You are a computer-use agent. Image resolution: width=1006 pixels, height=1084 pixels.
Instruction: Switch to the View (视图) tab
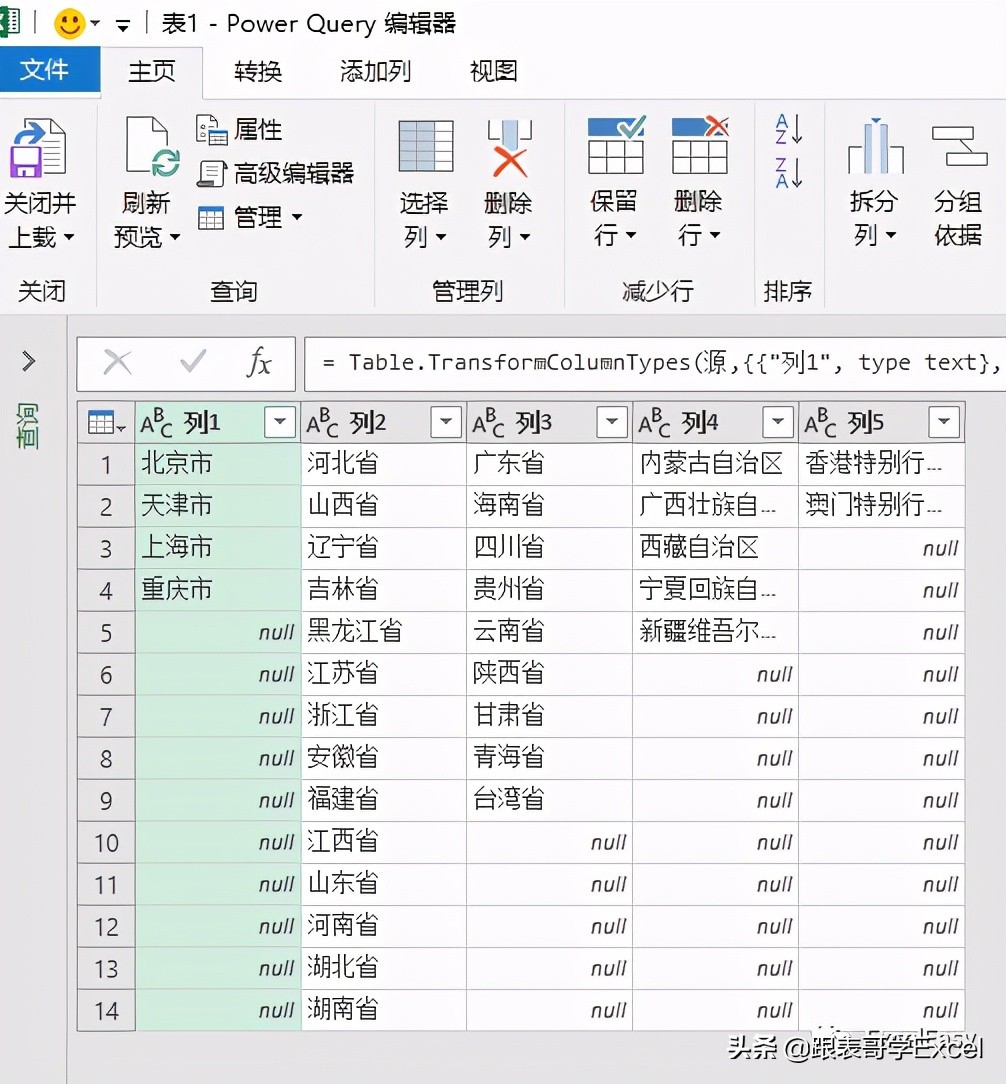click(x=494, y=71)
